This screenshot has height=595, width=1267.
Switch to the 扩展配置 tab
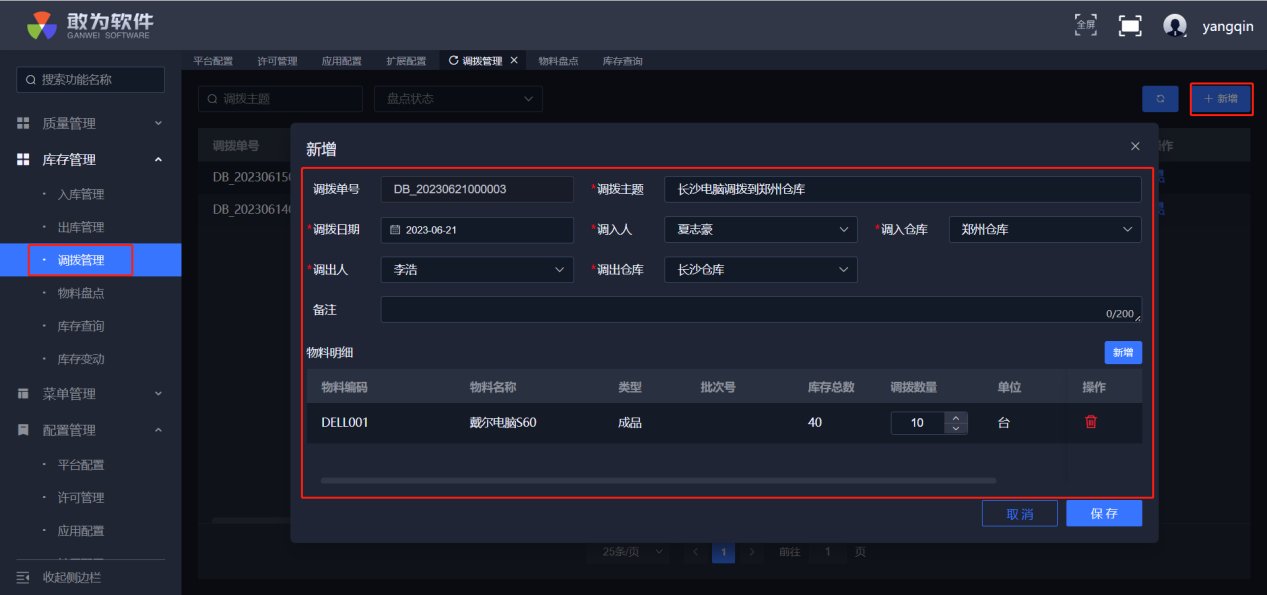pos(406,61)
